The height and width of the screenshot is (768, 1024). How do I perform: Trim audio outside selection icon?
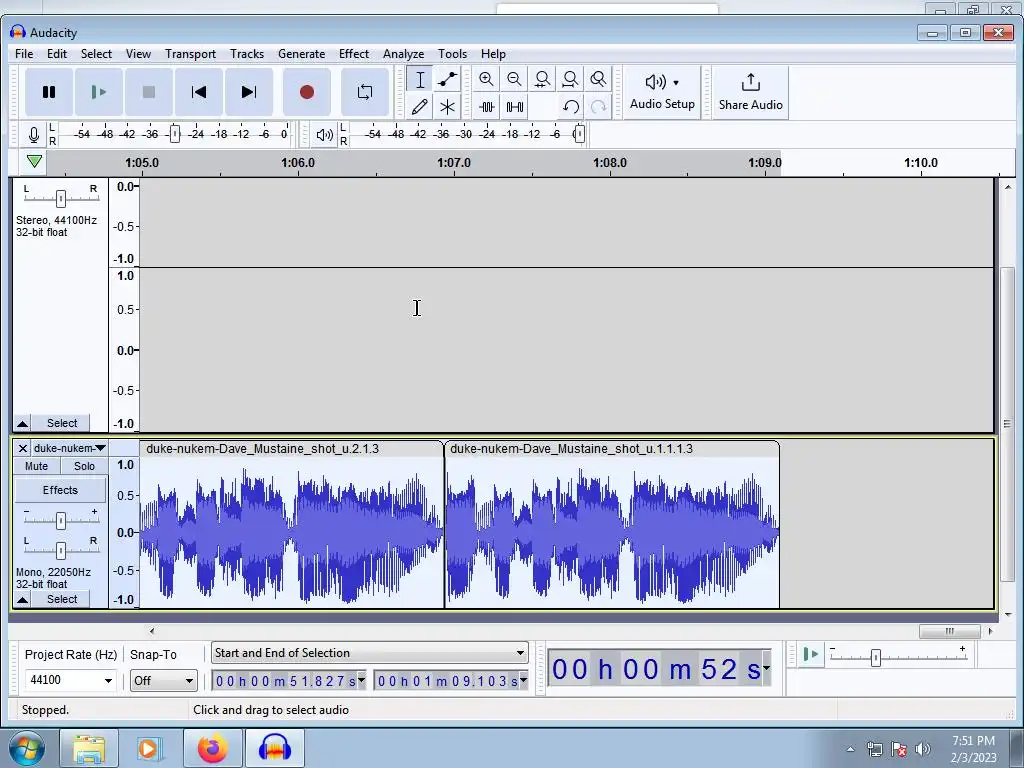[487, 106]
